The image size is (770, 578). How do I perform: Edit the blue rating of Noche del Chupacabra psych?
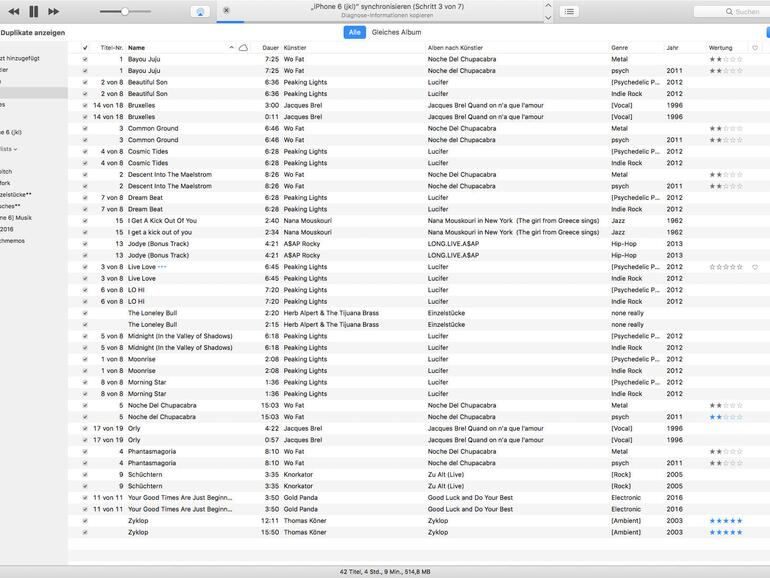(726, 417)
